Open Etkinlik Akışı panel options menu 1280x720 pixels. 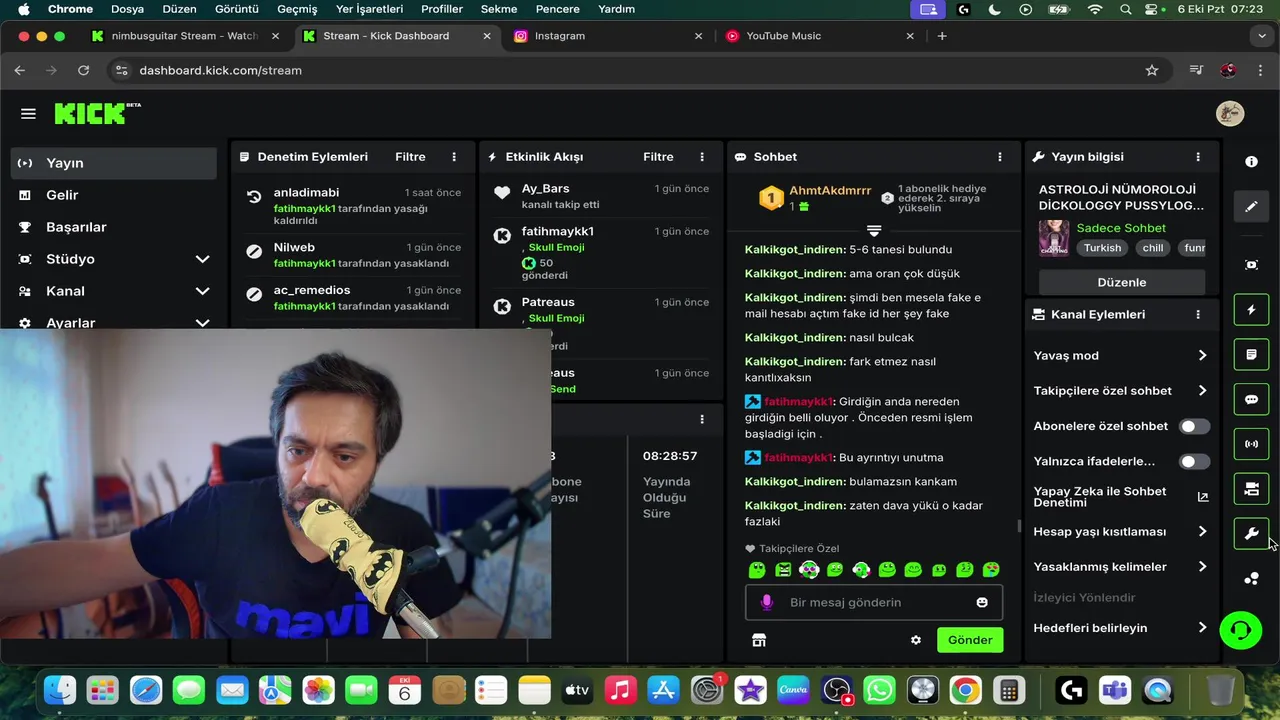tap(702, 157)
